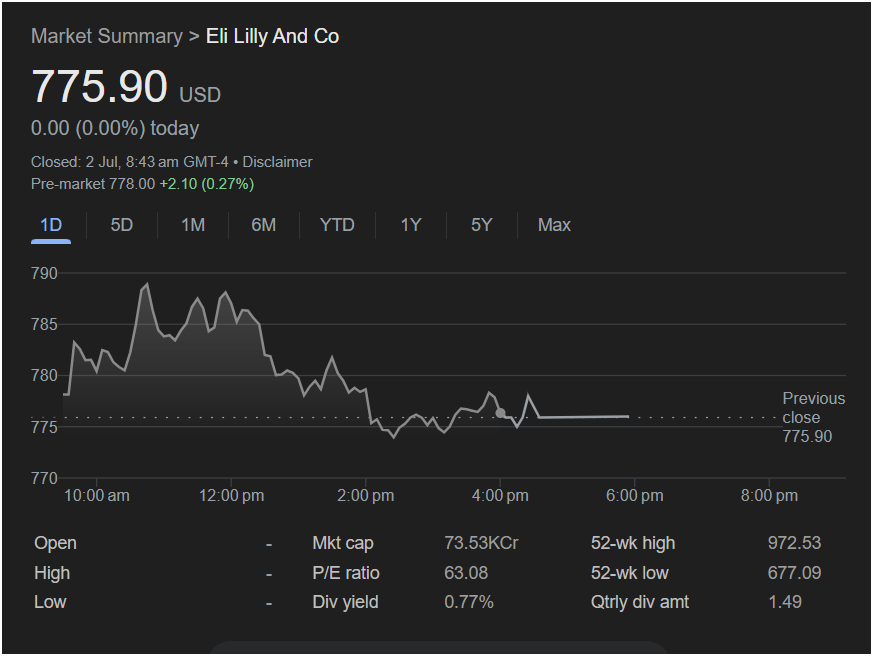Click the Disclaimer link
Viewport: 873px width, 656px height.
277,162
